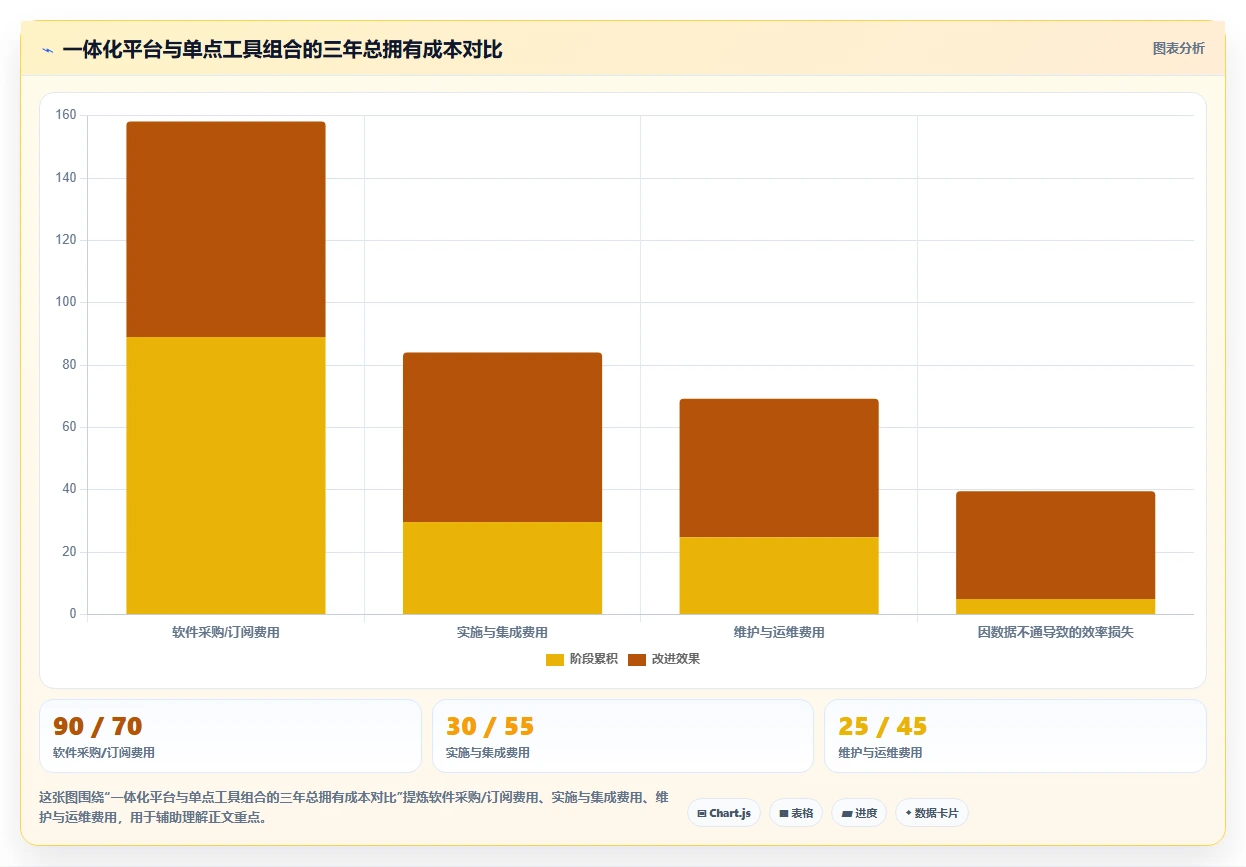Click the description paragraph starting with 这张图围绕

click(354, 807)
